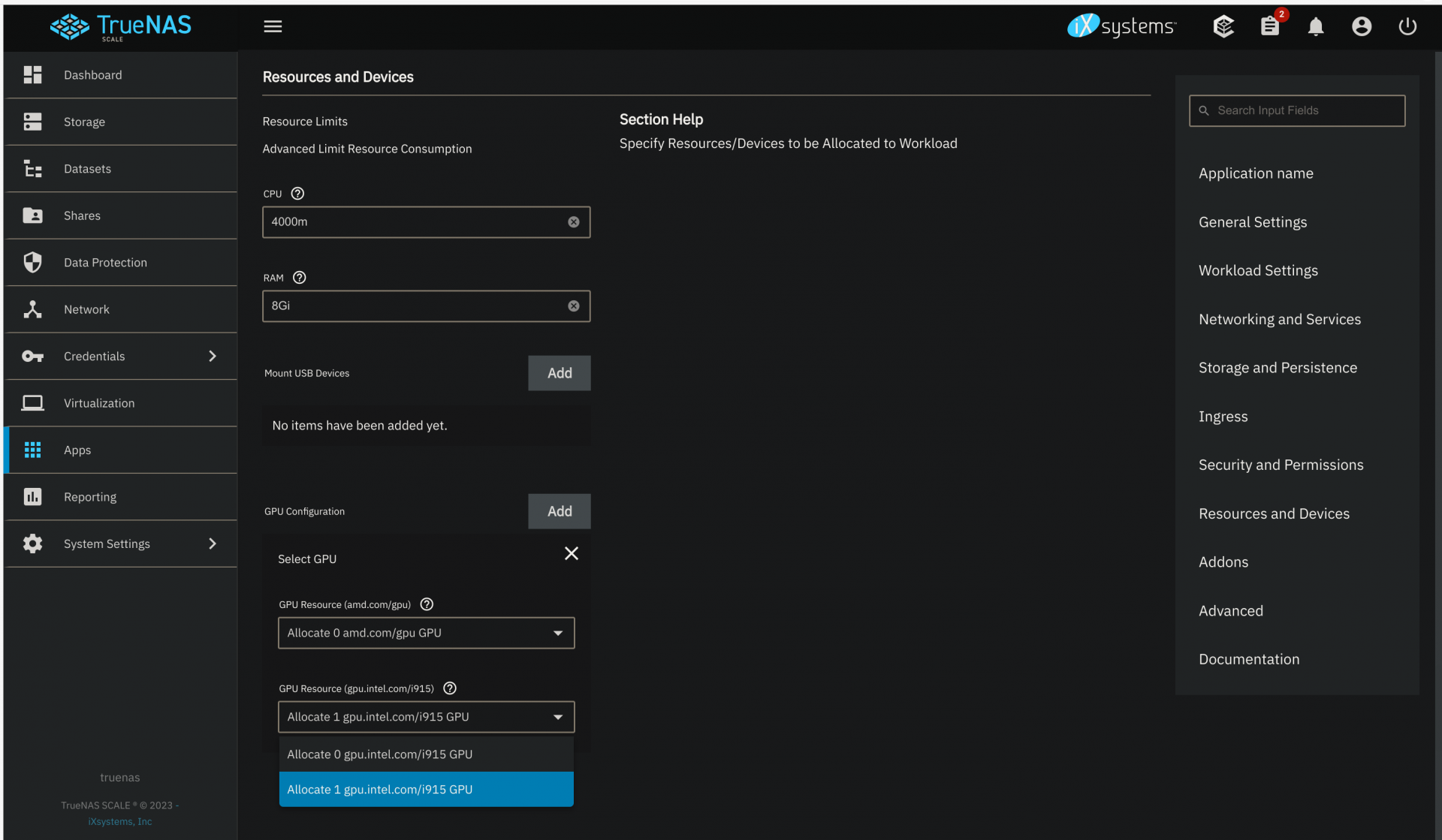Open the hamburger menu toggle
This screenshot has height=840, width=1442.
click(273, 26)
